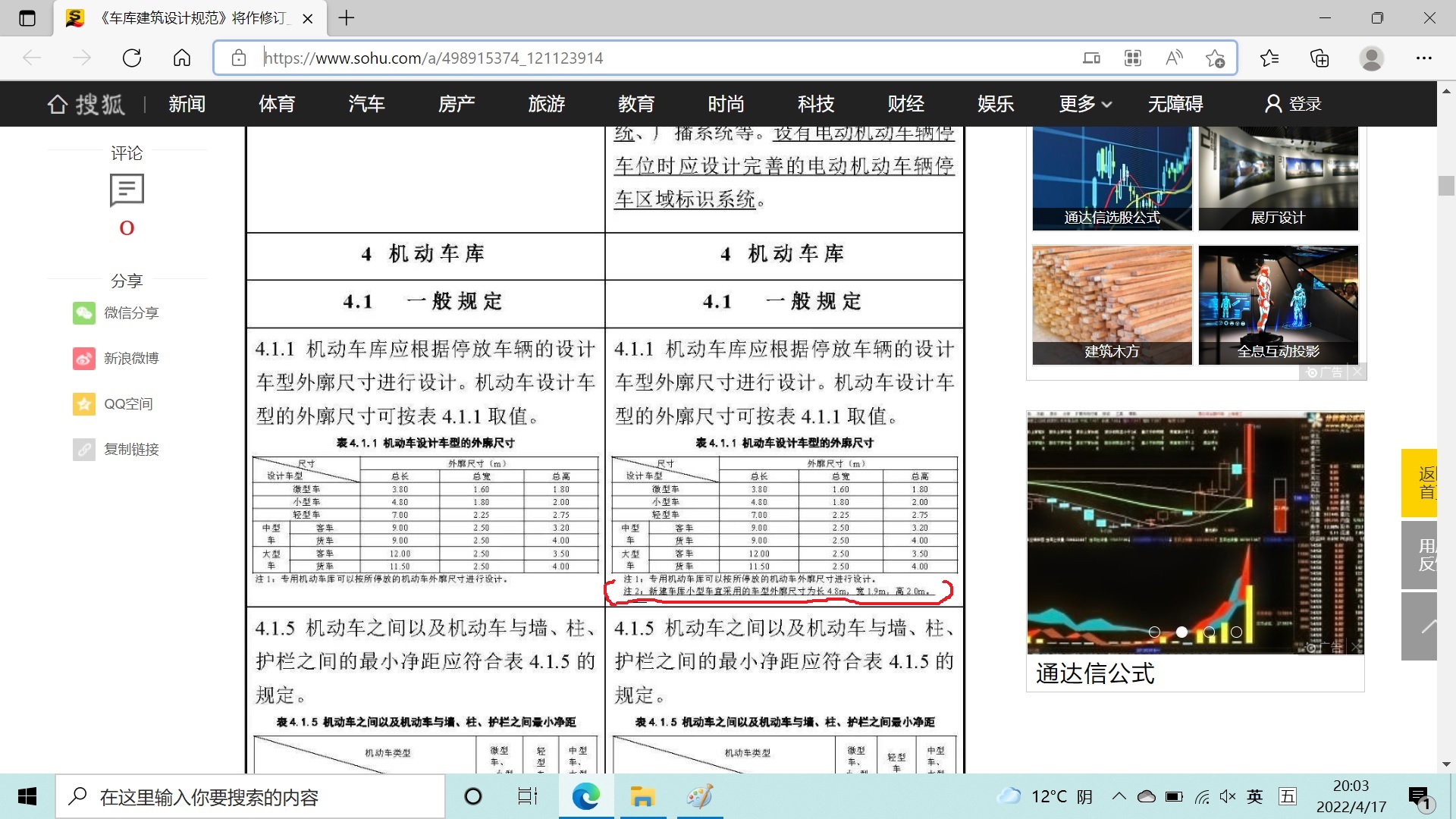Click the yellow return-to-home side button
The image size is (1456, 819).
coord(1420,483)
